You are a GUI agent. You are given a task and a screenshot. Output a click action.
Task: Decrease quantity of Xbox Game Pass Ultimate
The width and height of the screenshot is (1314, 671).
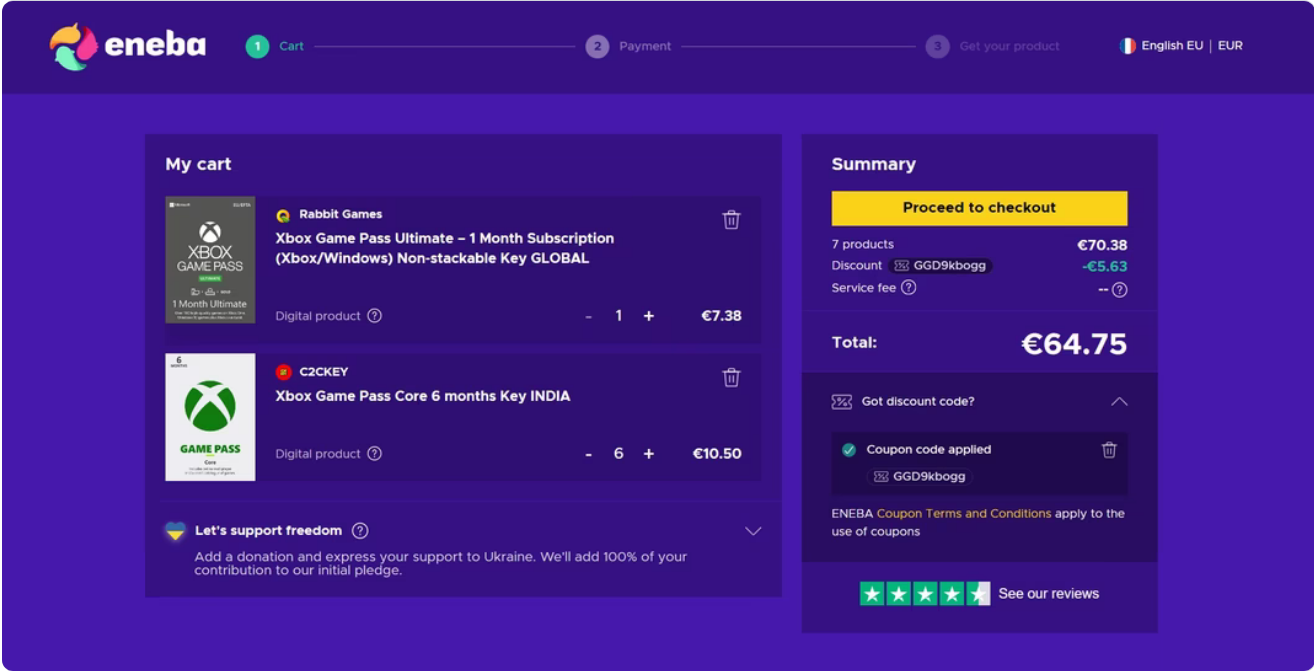pyautogui.click(x=588, y=316)
